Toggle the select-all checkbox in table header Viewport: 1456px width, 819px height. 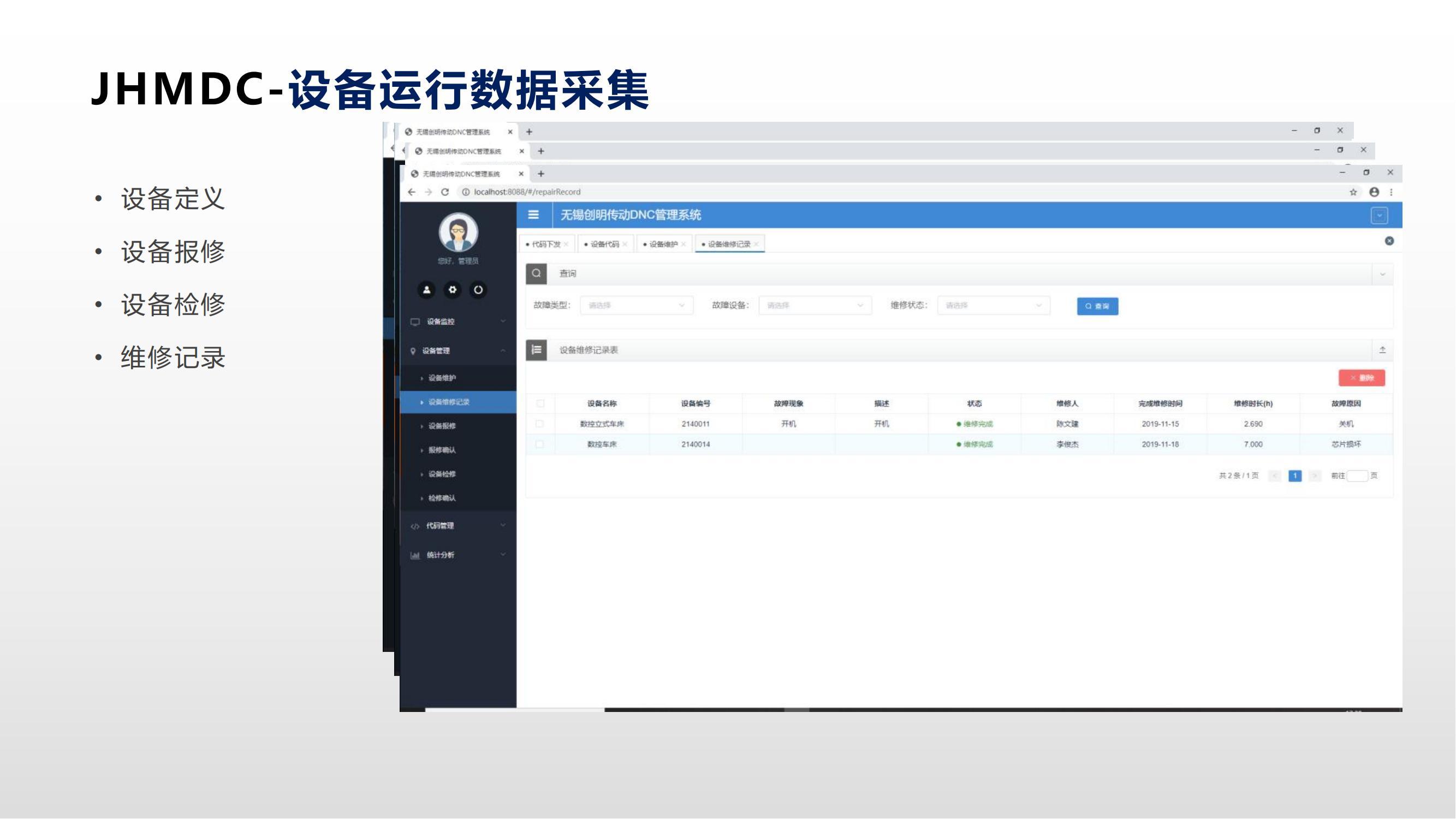(540, 403)
